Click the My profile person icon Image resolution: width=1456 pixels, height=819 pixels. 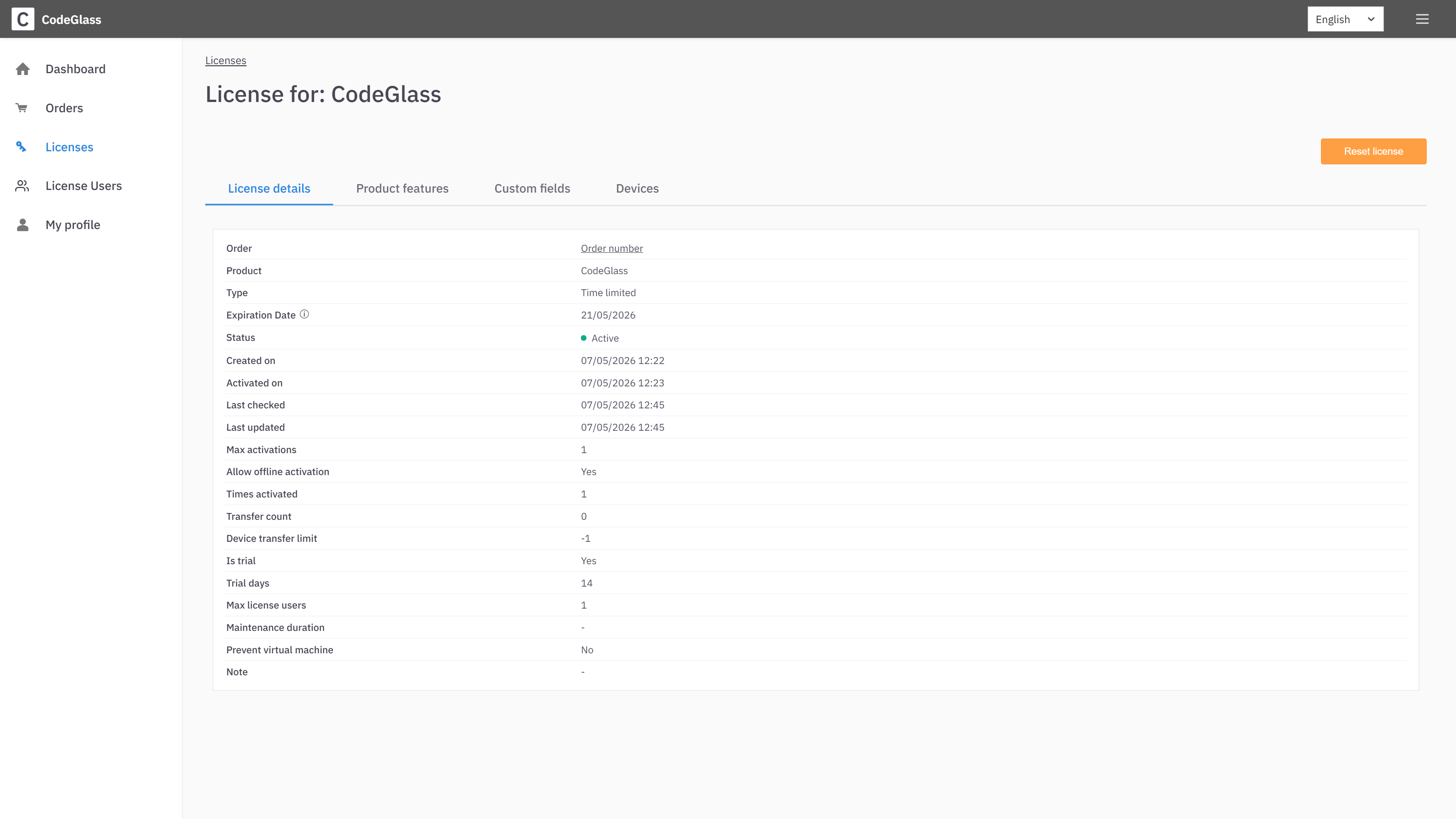23,225
